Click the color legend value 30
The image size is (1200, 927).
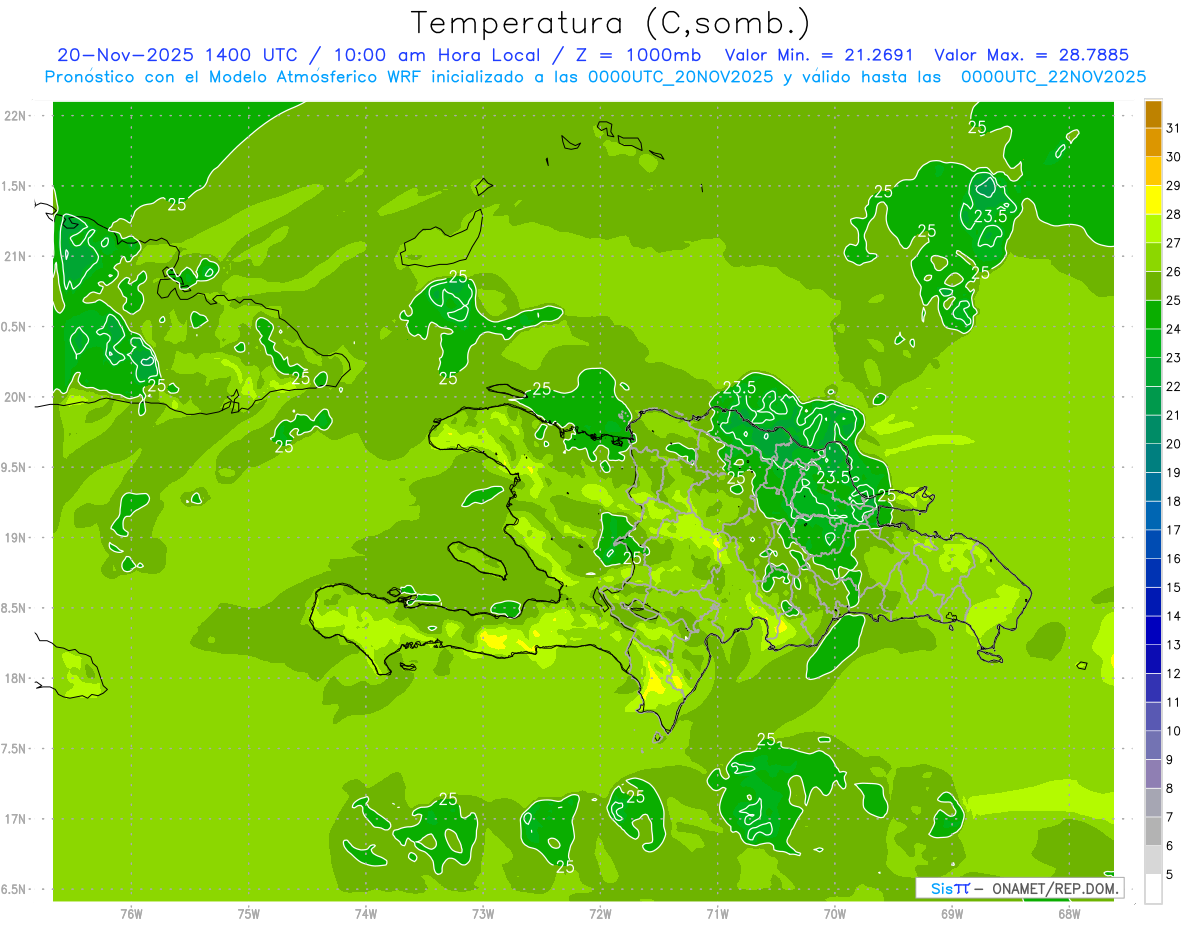click(1174, 157)
